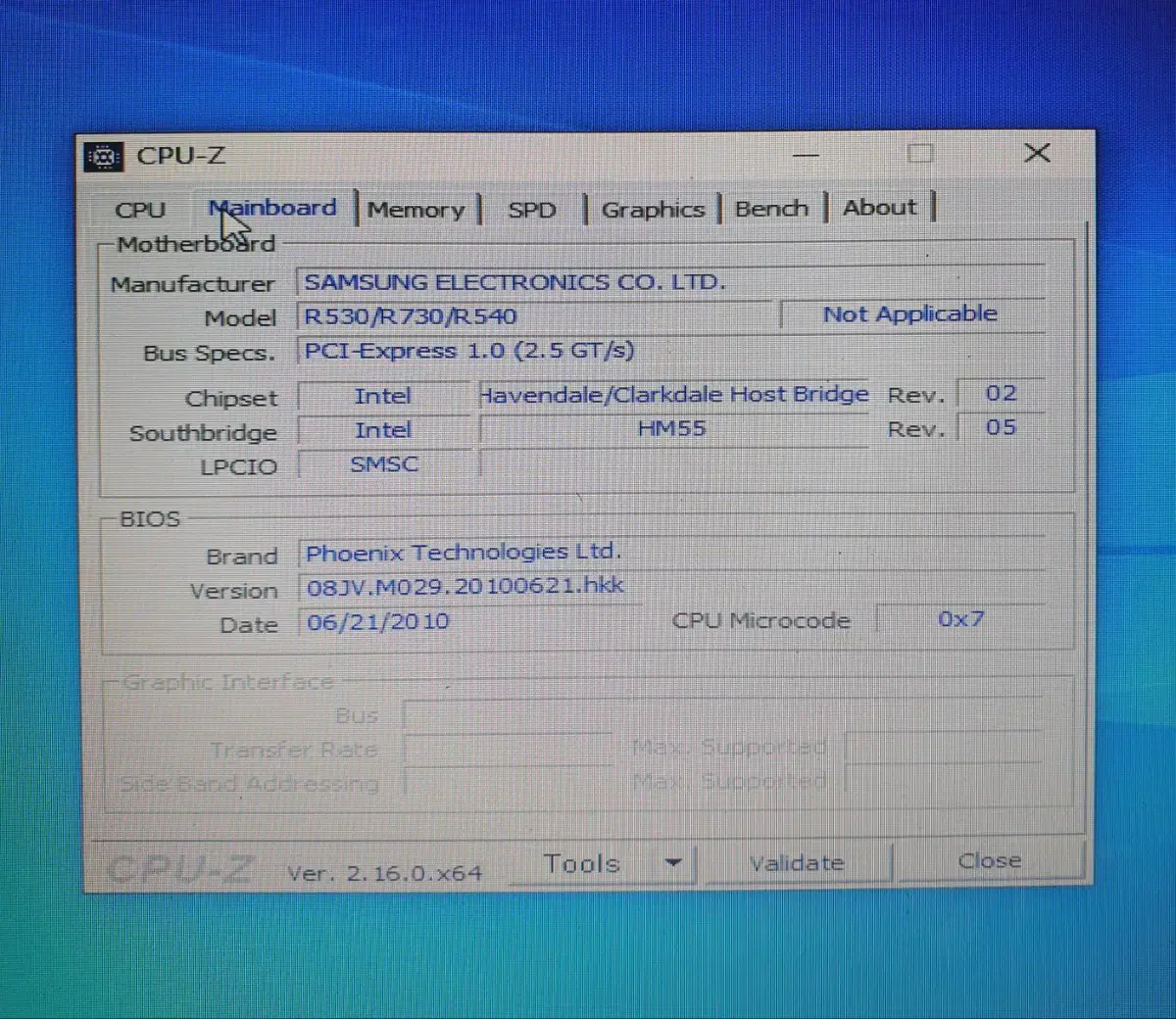Click the southbridge Rev. value 05
1176x1019 pixels.
point(1001,428)
